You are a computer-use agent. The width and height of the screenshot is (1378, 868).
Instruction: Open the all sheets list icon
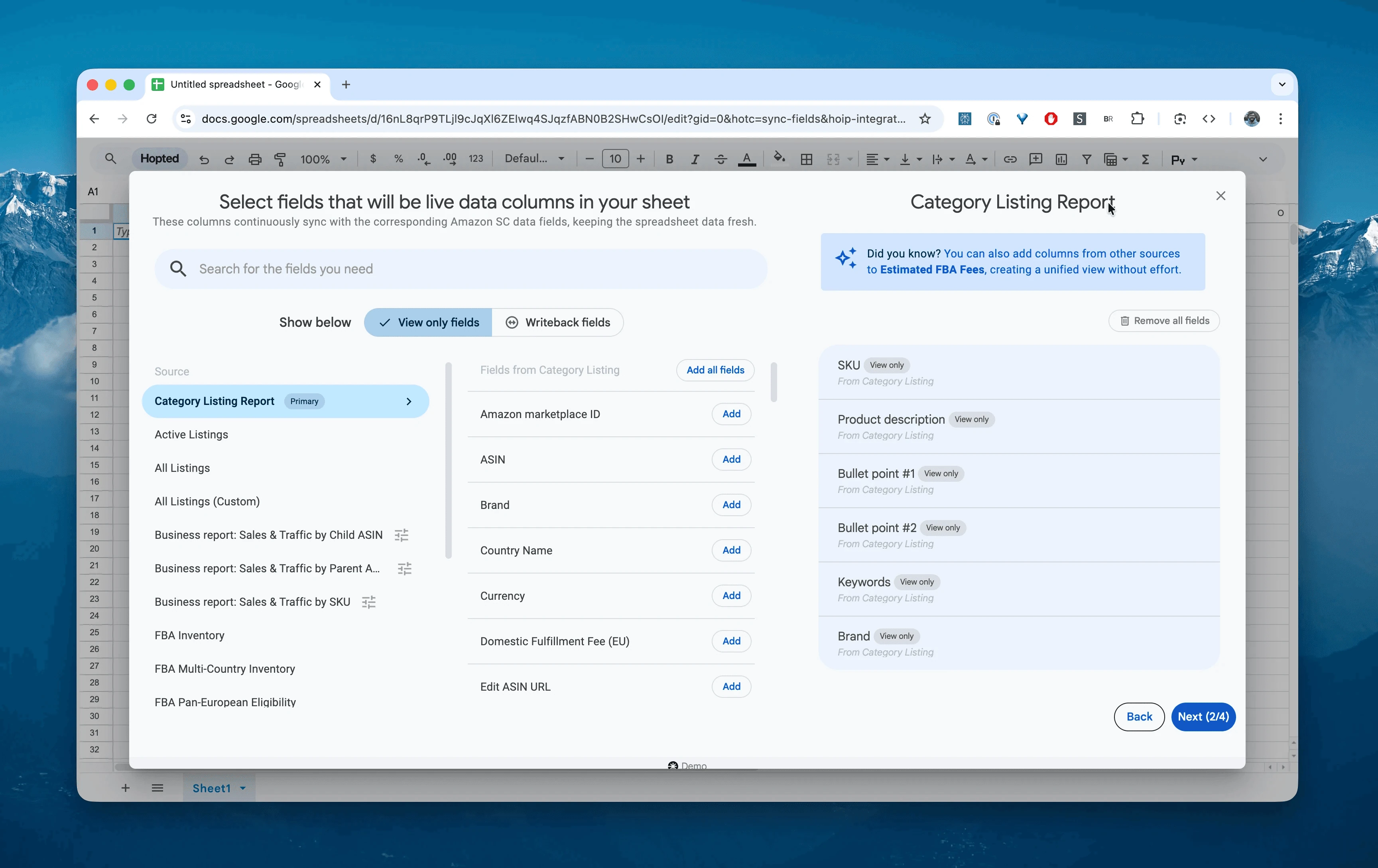[x=157, y=788]
